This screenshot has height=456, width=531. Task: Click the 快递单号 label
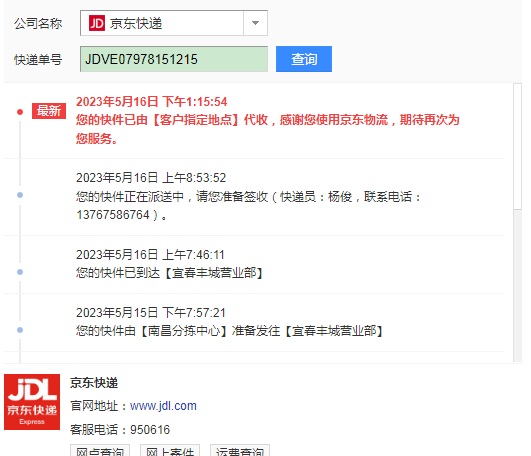click(38, 60)
